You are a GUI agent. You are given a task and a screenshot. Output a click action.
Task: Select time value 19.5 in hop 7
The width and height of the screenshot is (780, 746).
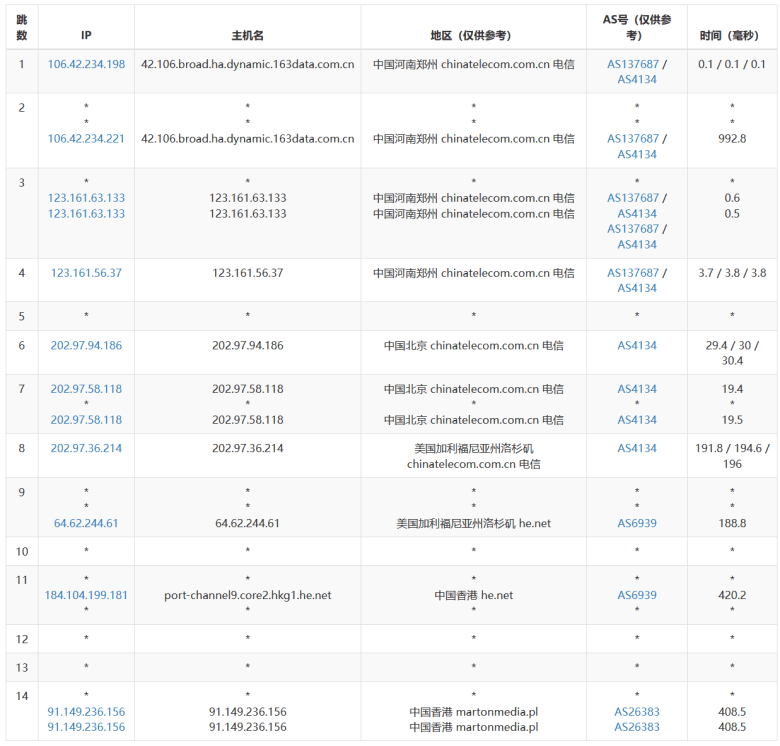732,420
